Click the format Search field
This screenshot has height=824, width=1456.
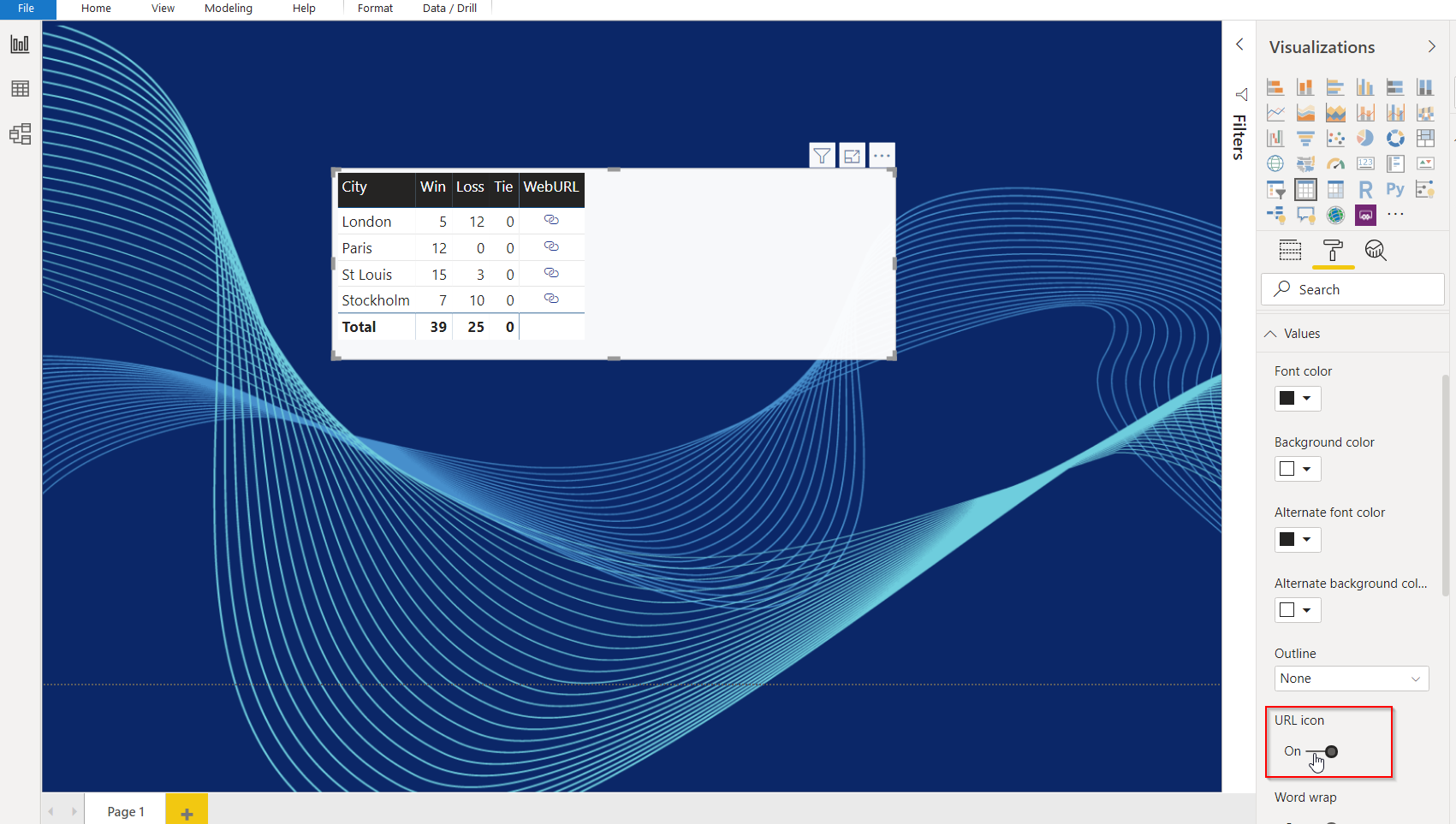tap(1352, 289)
